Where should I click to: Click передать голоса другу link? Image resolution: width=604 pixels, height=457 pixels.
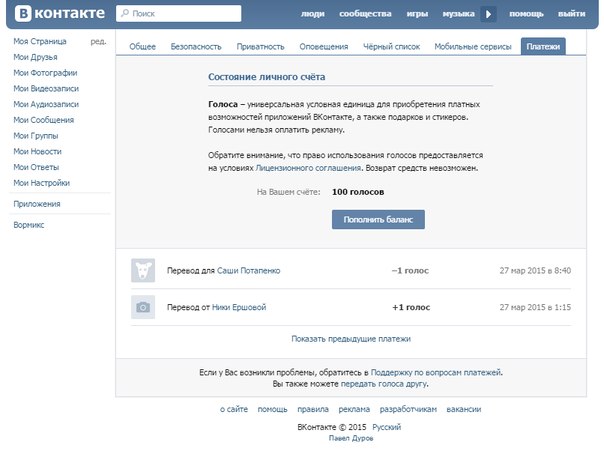pyautogui.click(x=384, y=384)
